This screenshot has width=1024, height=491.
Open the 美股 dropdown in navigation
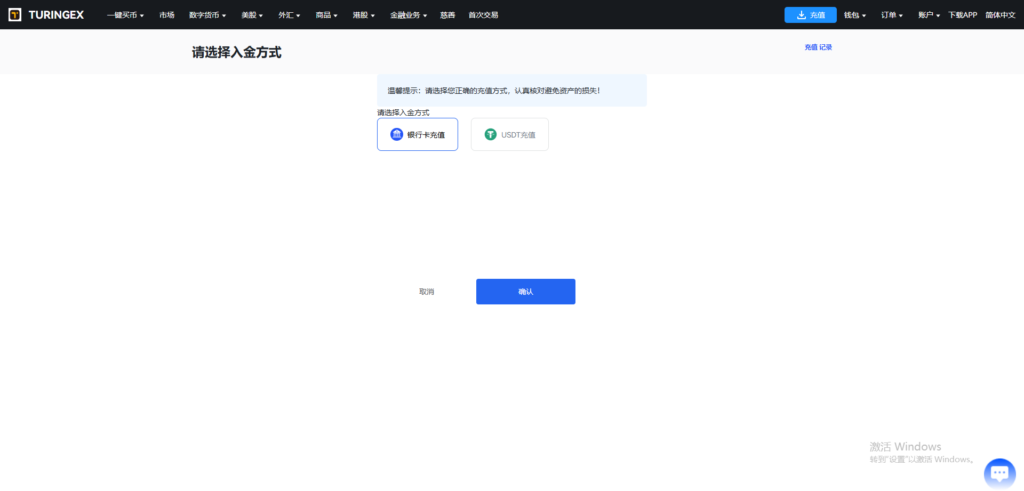coord(252,15)
